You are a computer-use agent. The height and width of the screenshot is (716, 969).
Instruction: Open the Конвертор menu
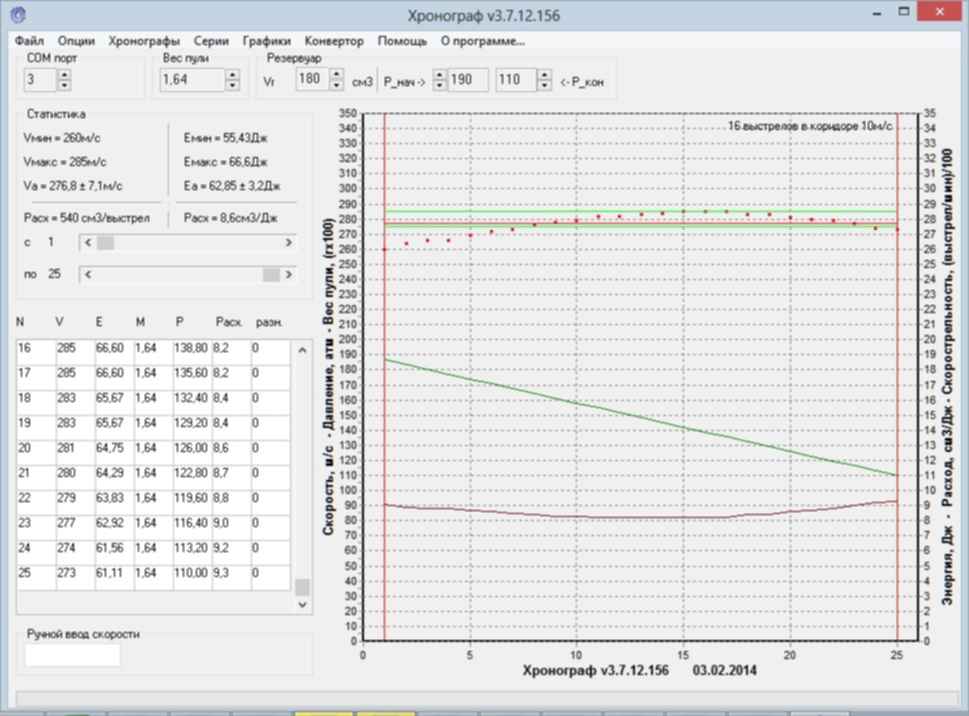coord(334,41)
